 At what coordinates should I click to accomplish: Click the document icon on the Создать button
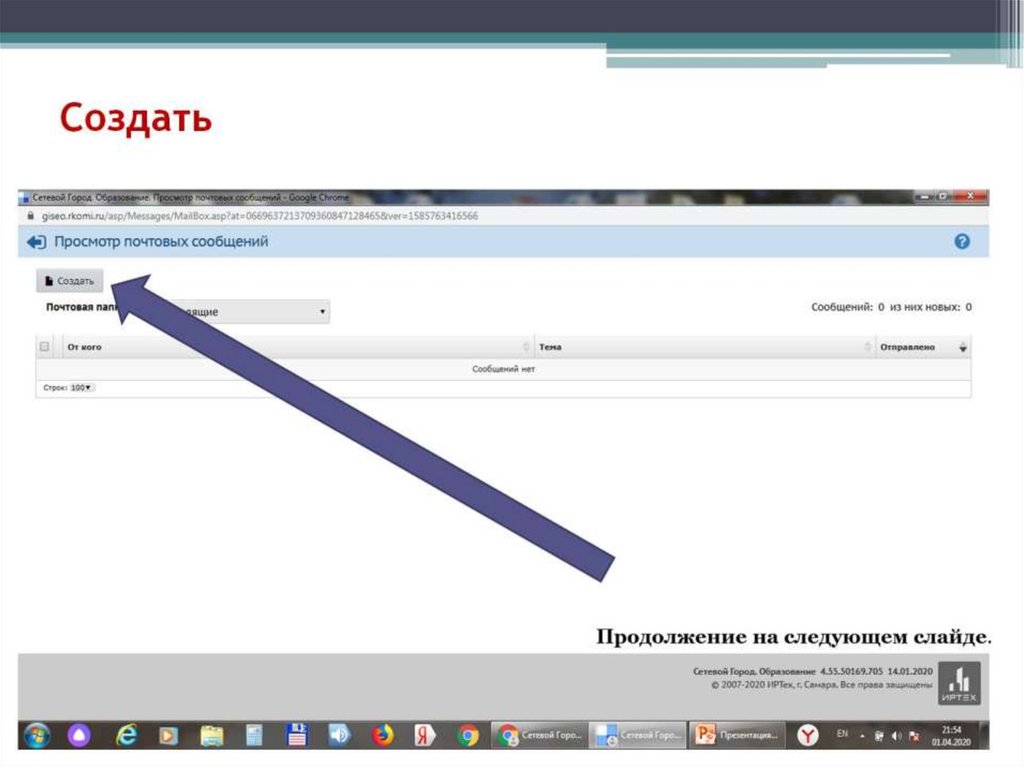pyautogui.click(x=48, y=281)
